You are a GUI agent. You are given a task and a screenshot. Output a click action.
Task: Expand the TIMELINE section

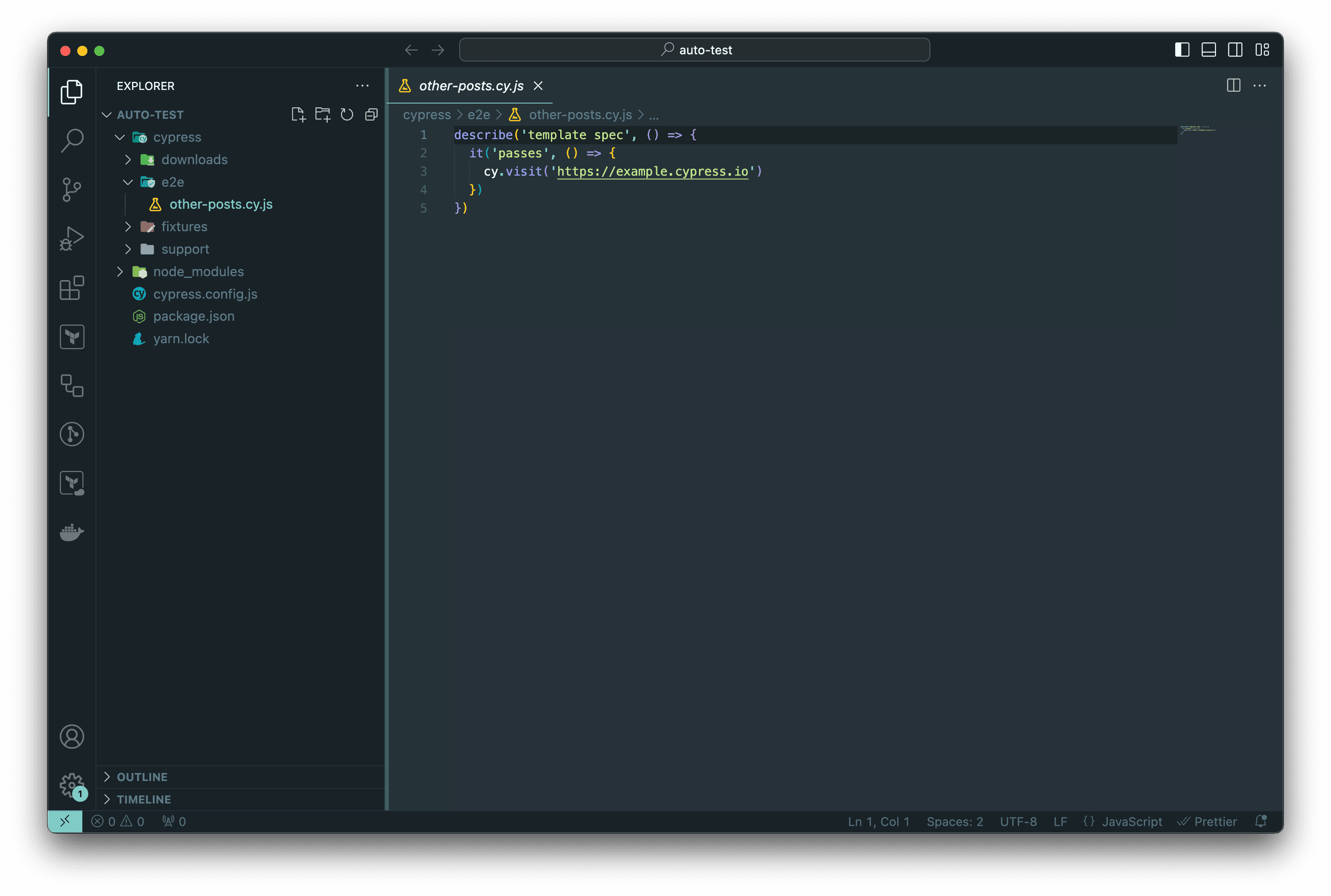pos(240,799)
